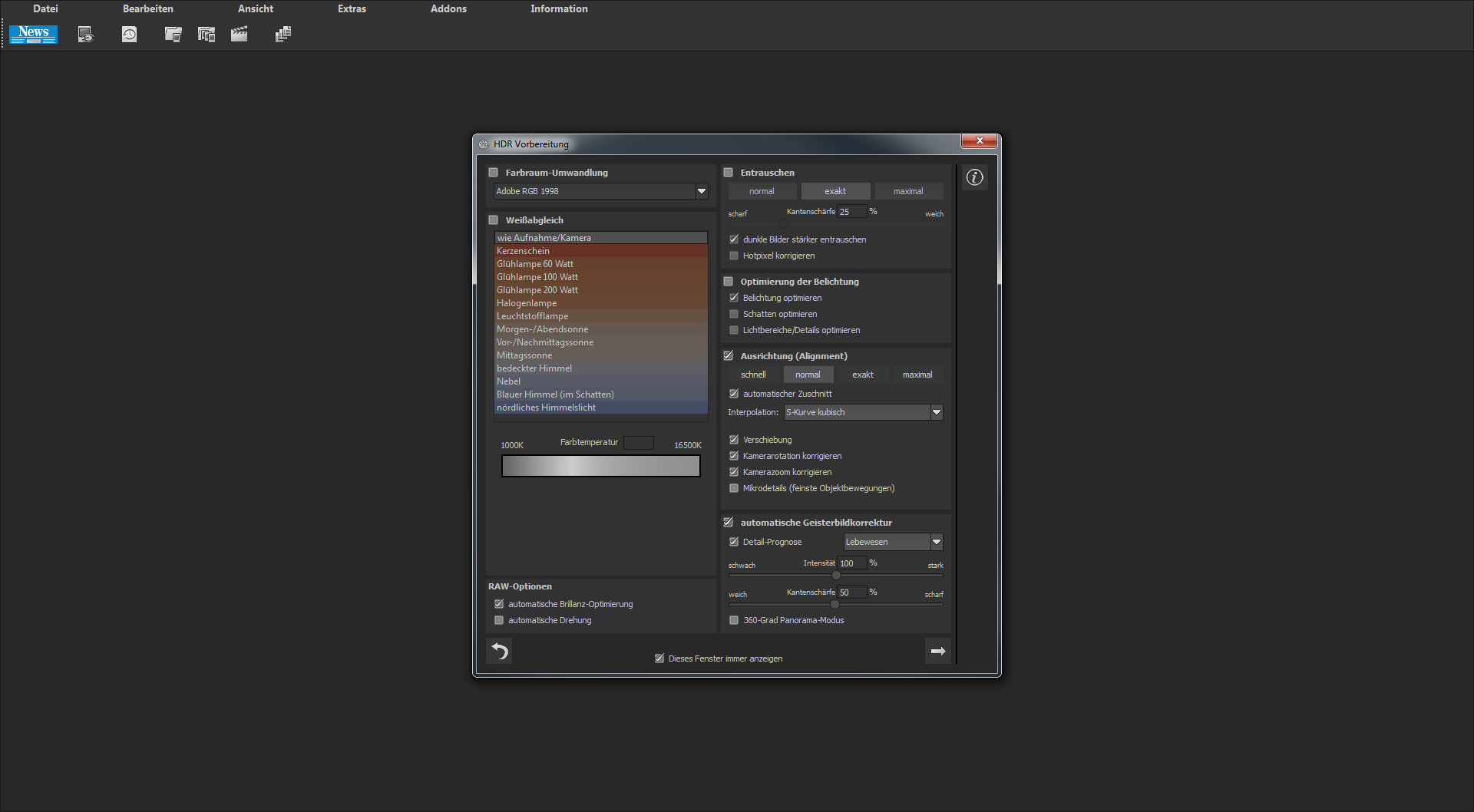This screenshot has width=1474, height=812.
Task: Select Entrauschen normal mode
Action: coord(762,191)
